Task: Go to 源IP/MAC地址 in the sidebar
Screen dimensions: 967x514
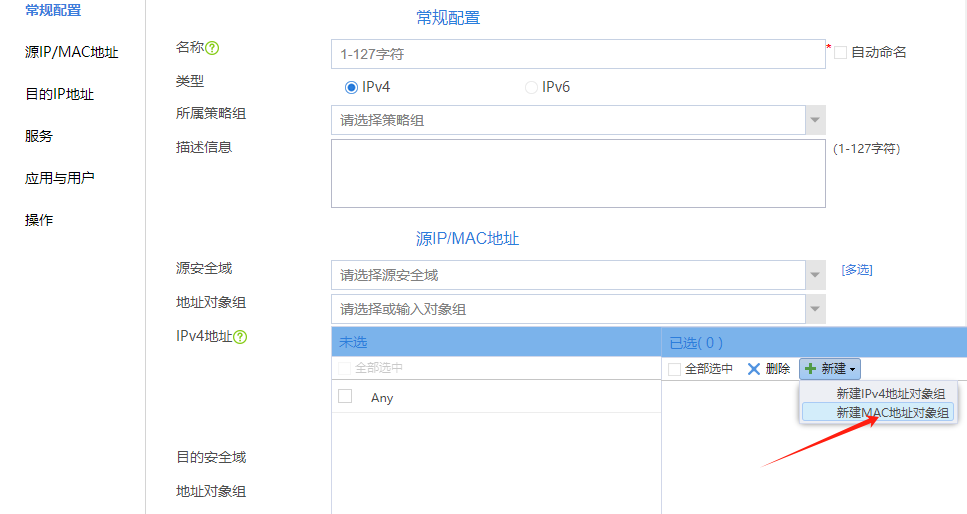Action: (71, 52)
